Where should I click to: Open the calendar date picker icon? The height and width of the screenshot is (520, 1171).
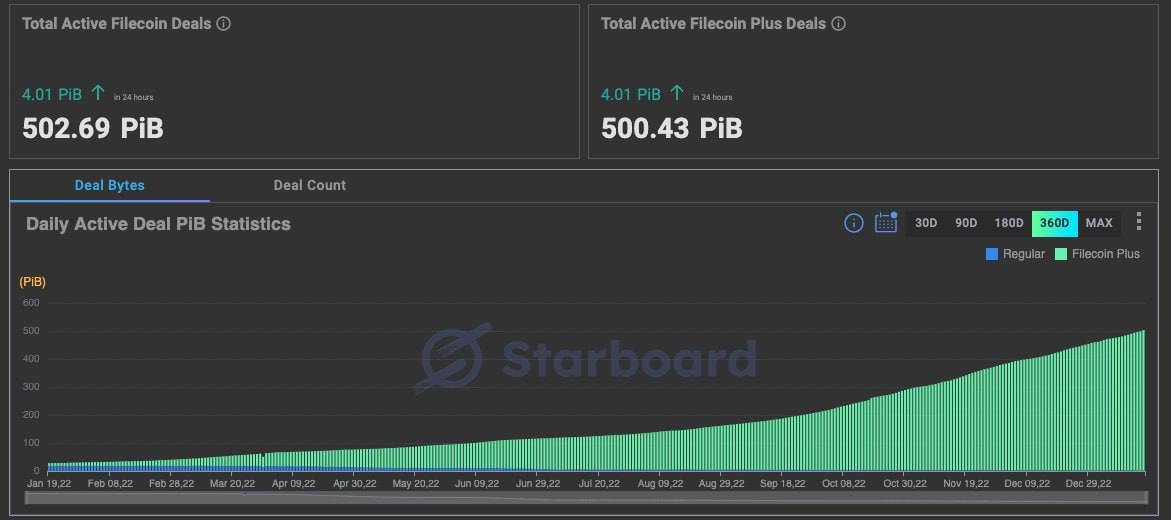tap(886, 222)
